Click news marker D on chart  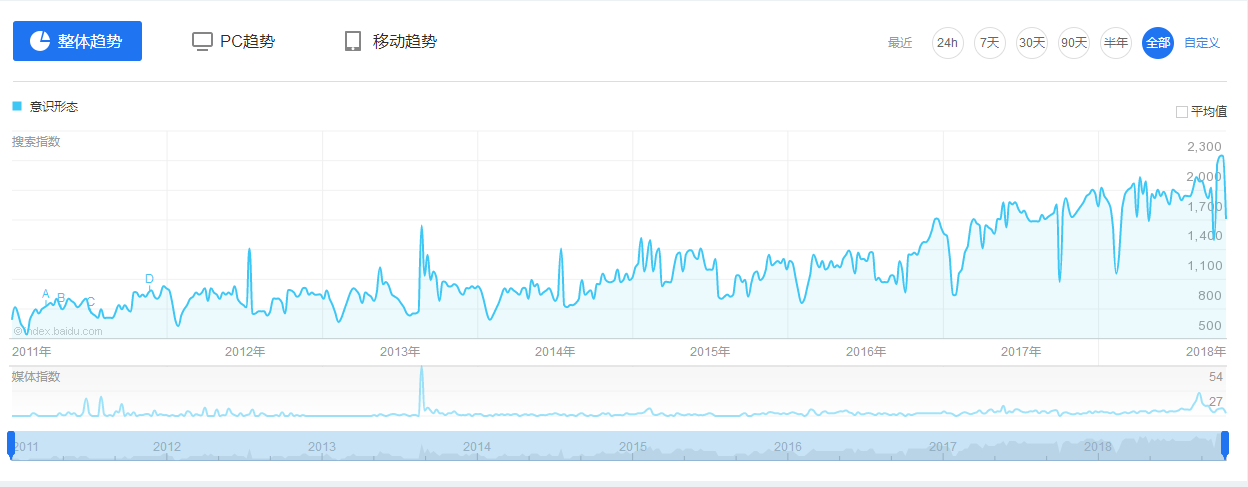149,279
